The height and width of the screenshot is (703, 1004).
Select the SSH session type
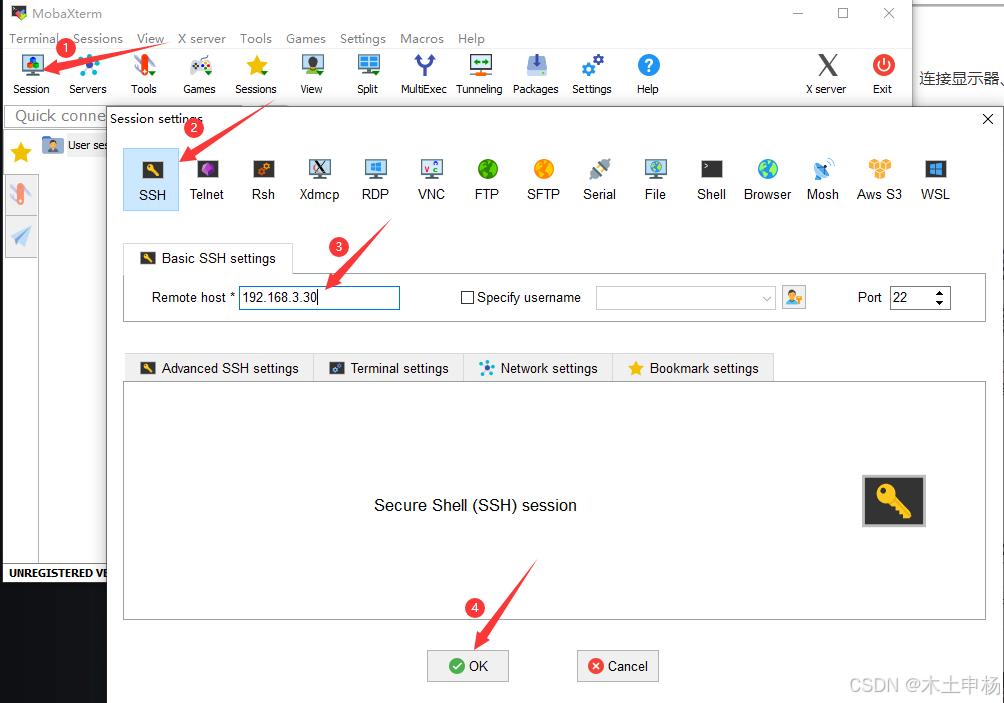coord(152,180)
